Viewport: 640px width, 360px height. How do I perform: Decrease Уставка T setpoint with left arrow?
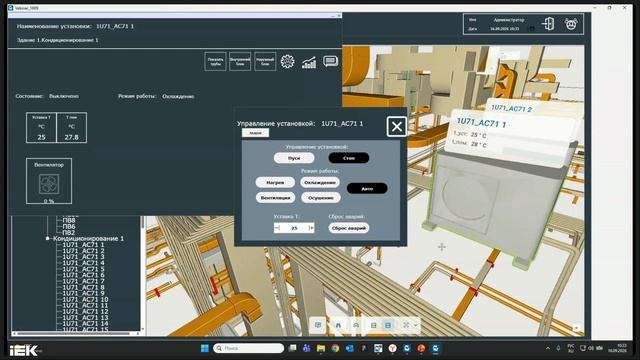pyautogui.click(x=278, y=228)
